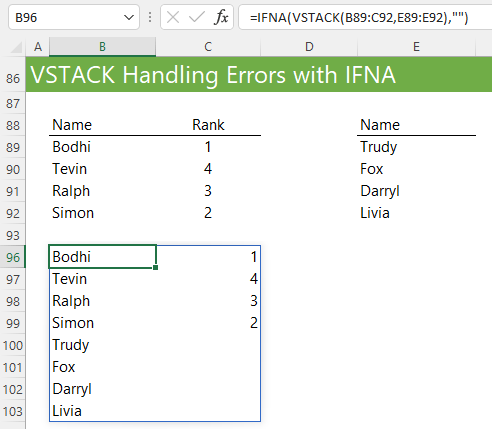Select column D header
This screenshot has height=429, width=492.
(309, 47)
